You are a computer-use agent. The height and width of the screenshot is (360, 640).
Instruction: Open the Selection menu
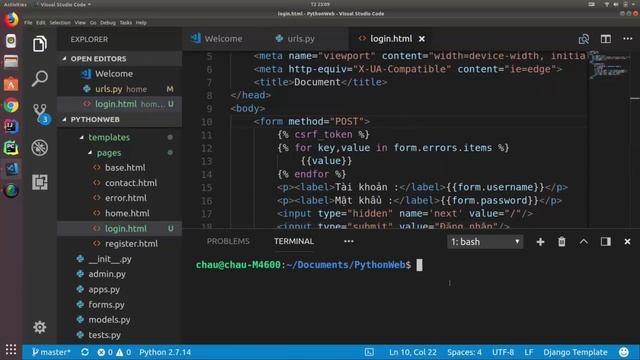pyautogui.click(x=60, y=23)
